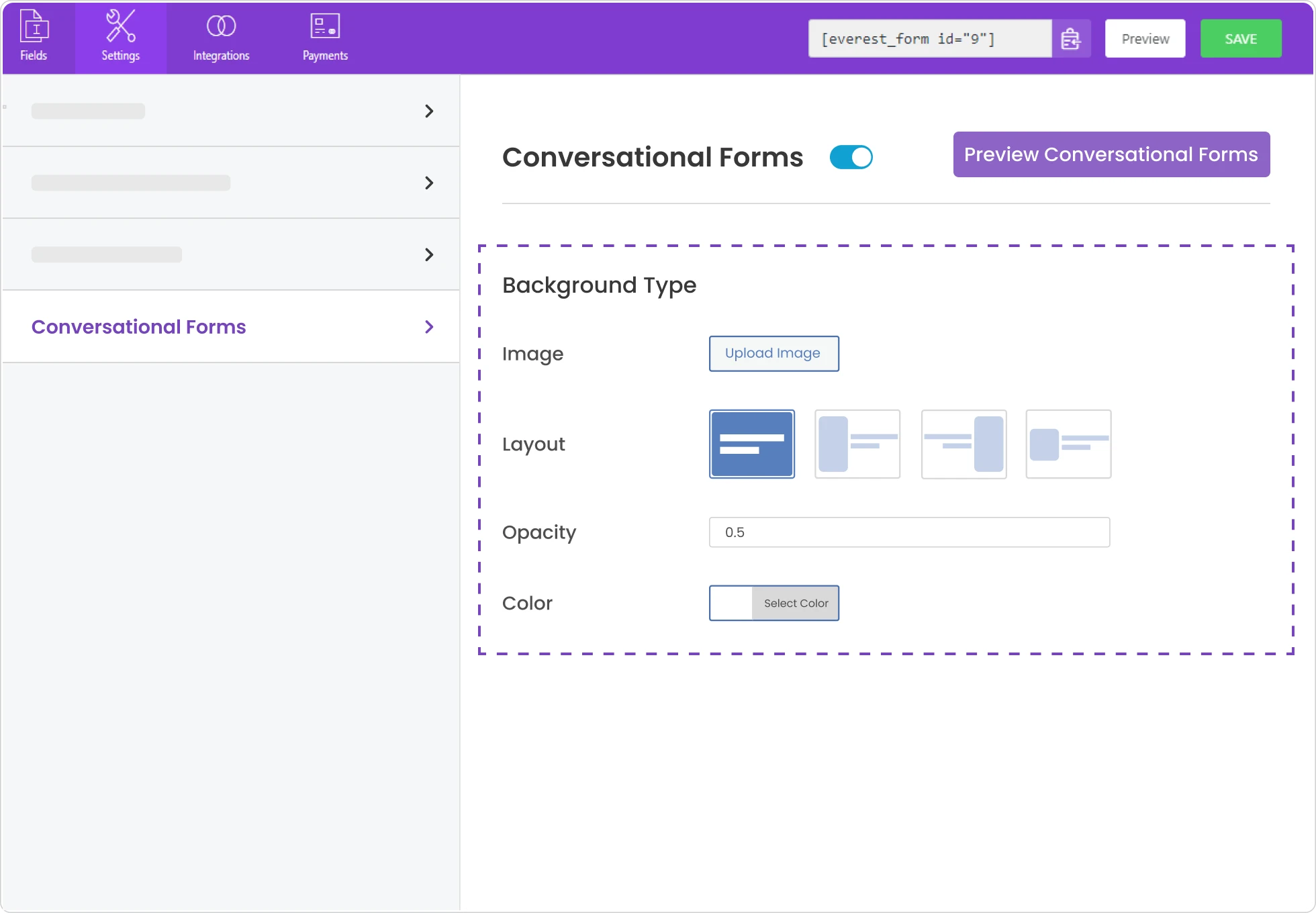Copy the form shortcode with clipboard icon
Viewport: 1316px width, 913px height.
1071,39
